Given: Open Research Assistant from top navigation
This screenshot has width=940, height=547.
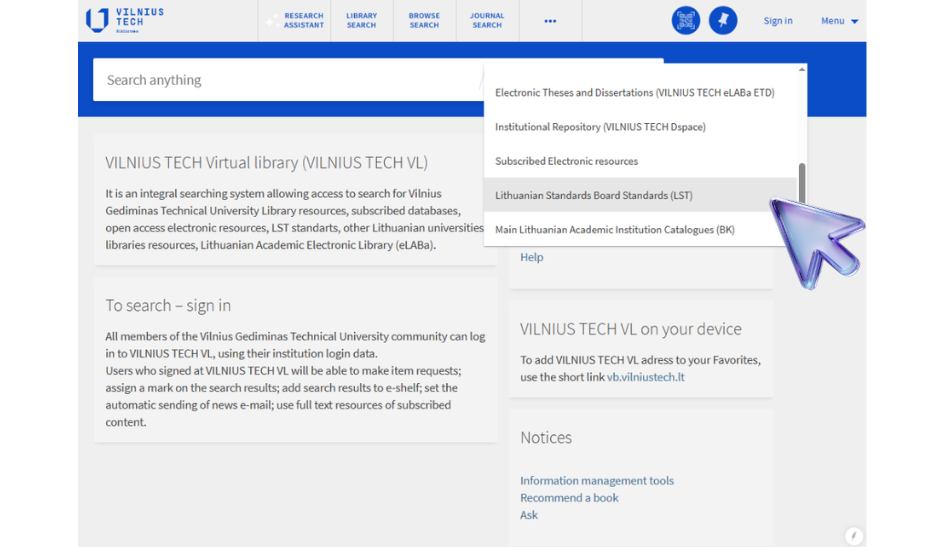Looking at the screenshot, I should click(297, 21).
